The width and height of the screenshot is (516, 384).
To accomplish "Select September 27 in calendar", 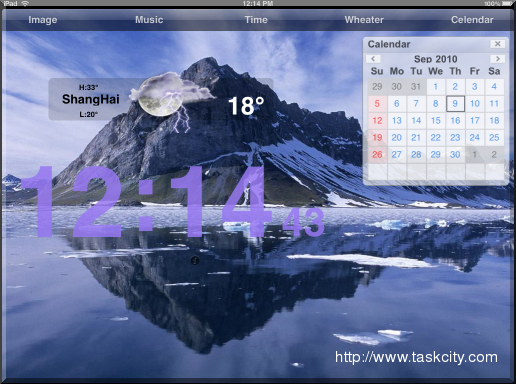I will 397,155.
